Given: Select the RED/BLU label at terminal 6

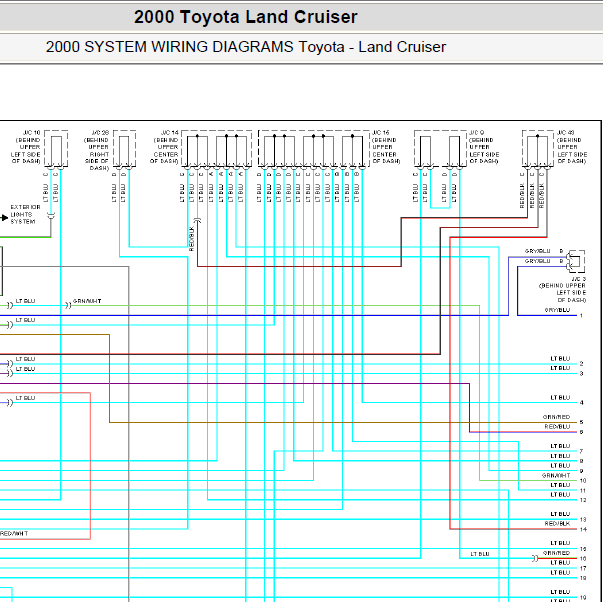Looking at the screenshot, I should (x=557, y=427).
